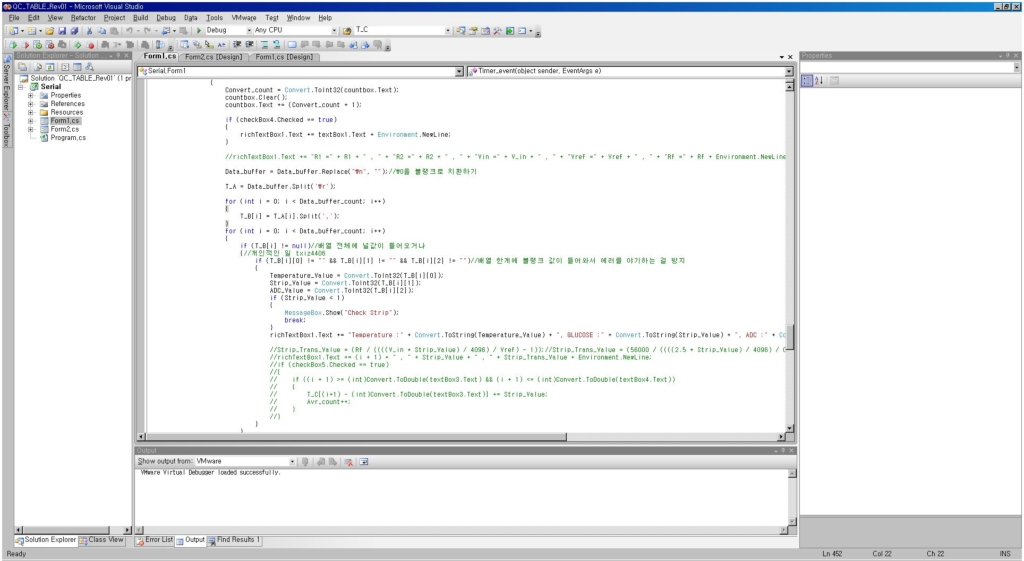Decrease line indent icon
This screenshot has width=1024, height=561.
pos(236,45)
